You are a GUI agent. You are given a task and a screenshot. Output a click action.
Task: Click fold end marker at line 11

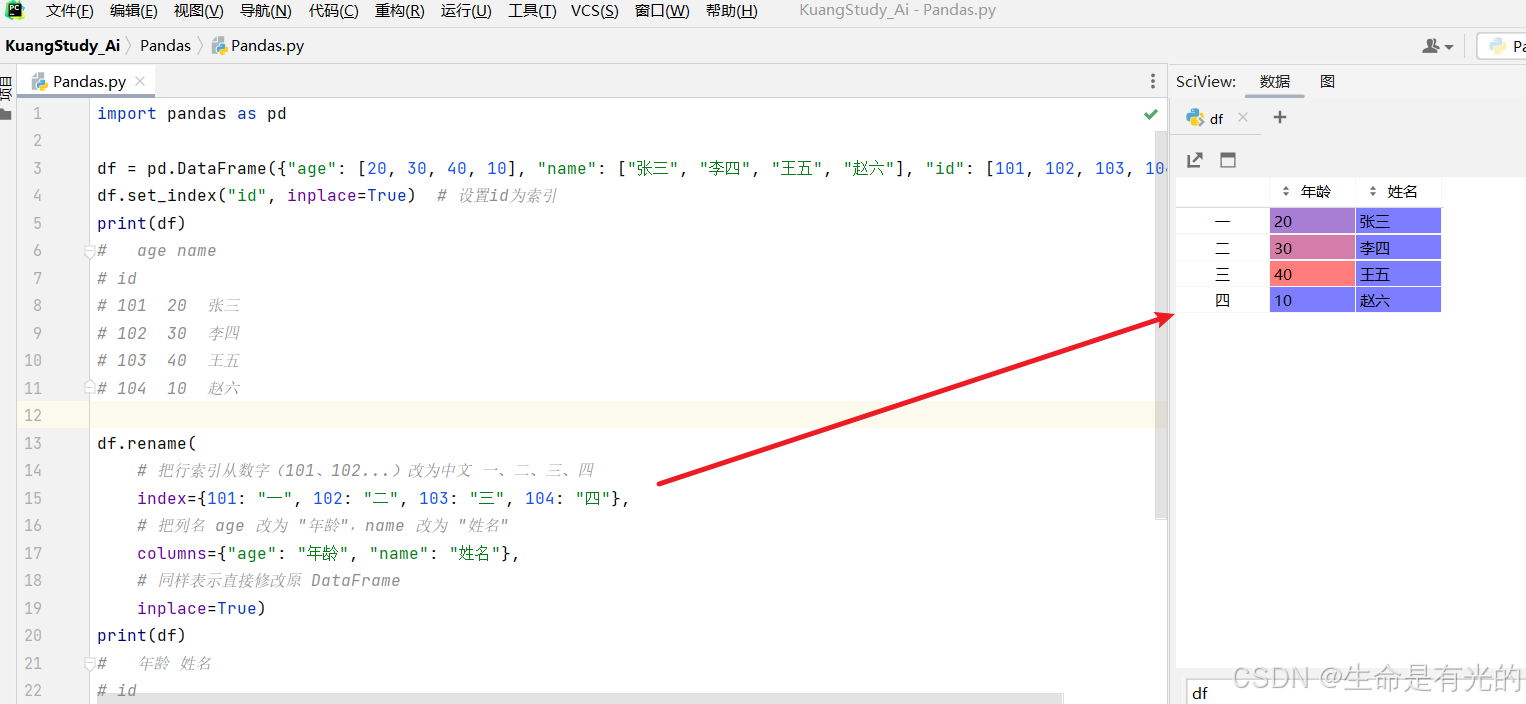(89, 387)
